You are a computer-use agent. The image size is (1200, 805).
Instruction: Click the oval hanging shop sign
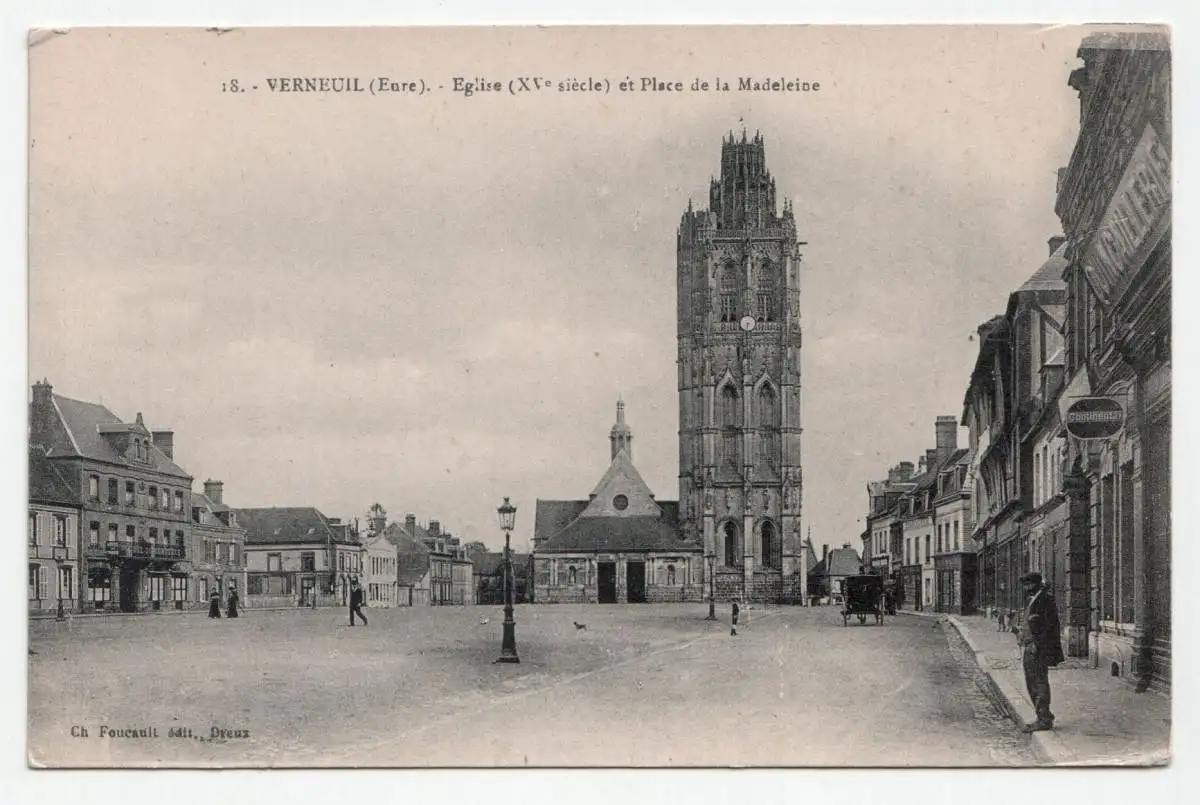pyautogui.click(x=1094, y=418)
